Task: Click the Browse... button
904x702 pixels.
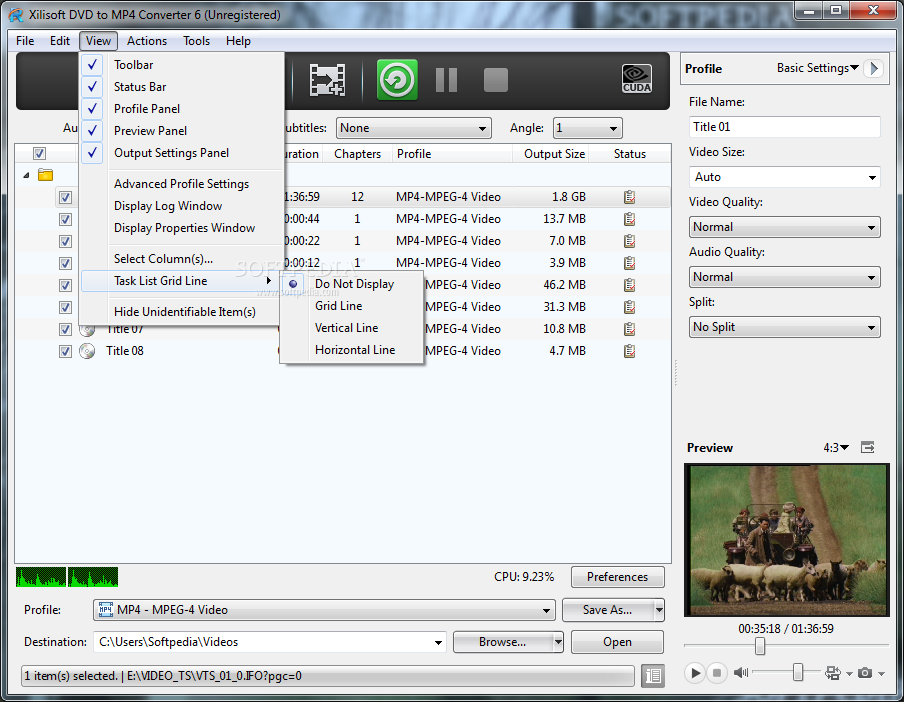Action: click(x=503, y=642)
